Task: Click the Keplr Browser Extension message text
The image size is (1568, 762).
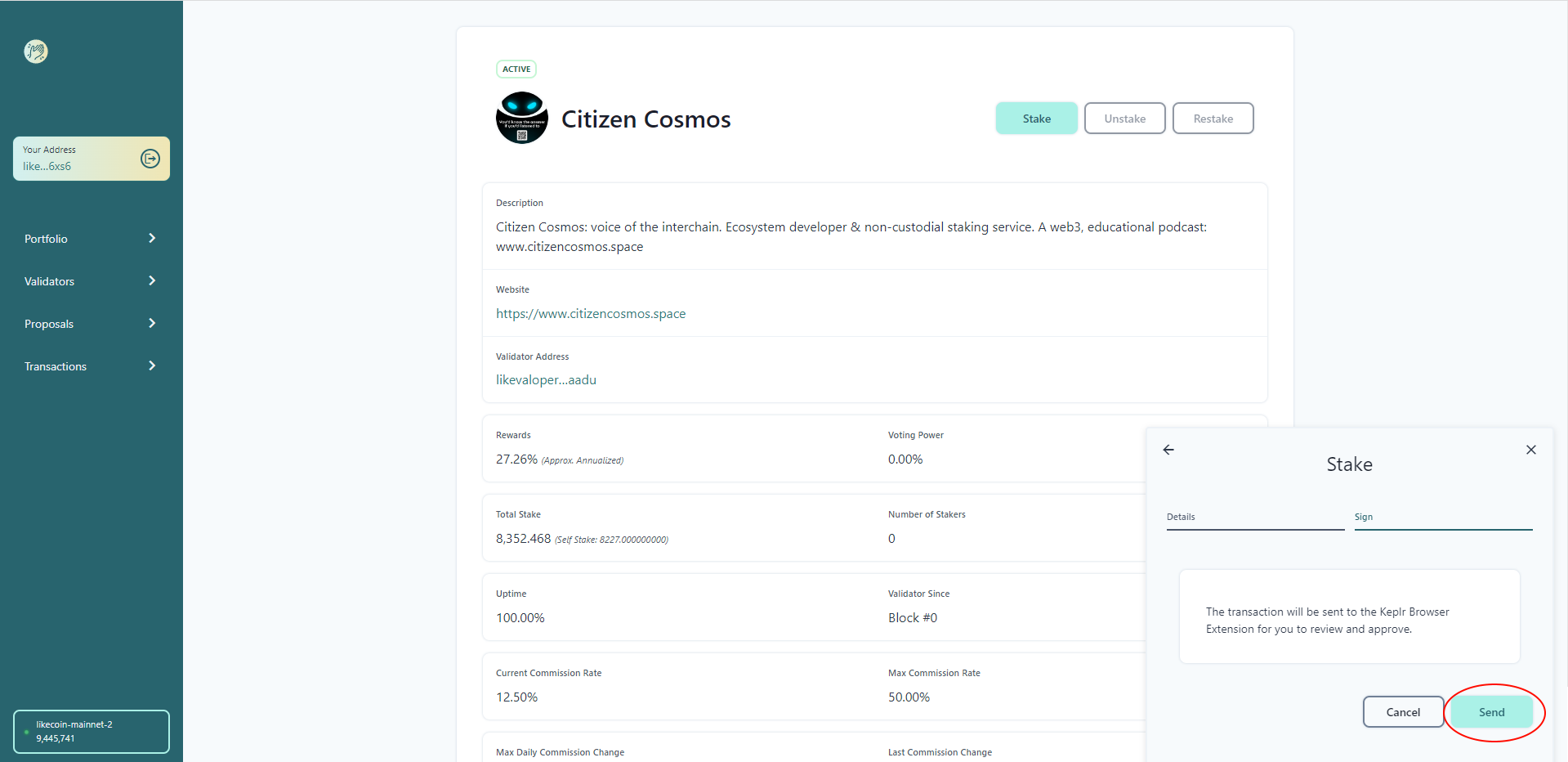Action: 1328,621
